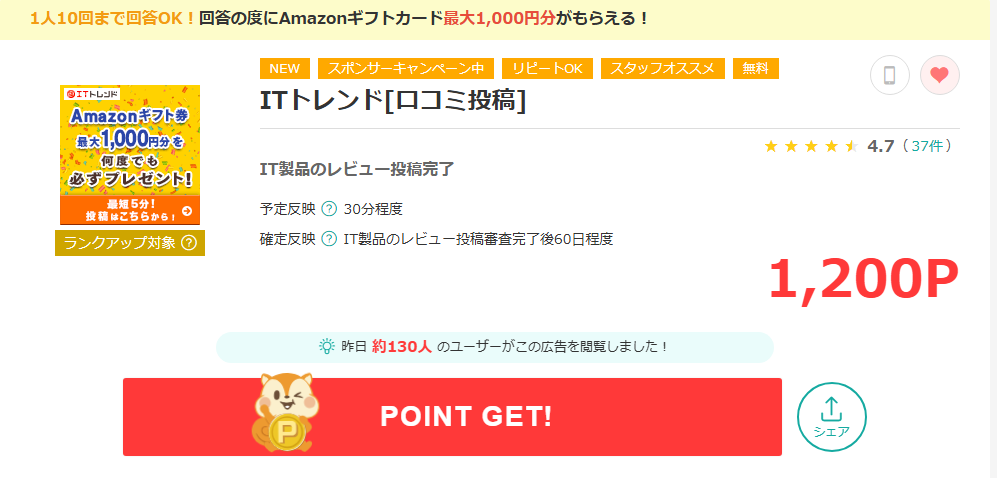This screenshot has height=478, width=997.
Task: Select the NEW tag label
Action: tap(285, 69)
